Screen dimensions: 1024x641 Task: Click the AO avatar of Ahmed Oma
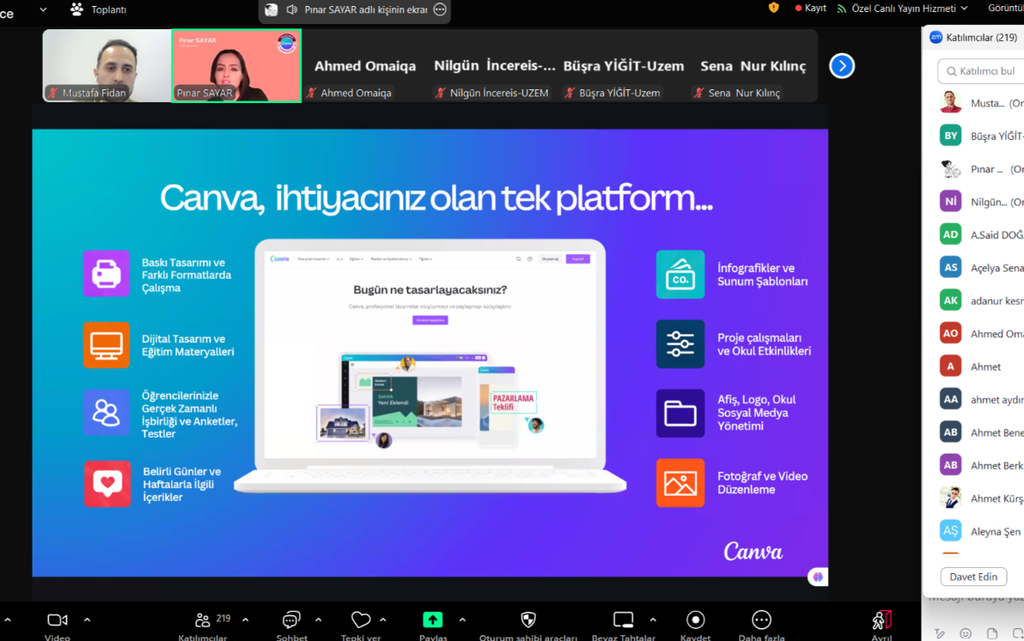950,334
